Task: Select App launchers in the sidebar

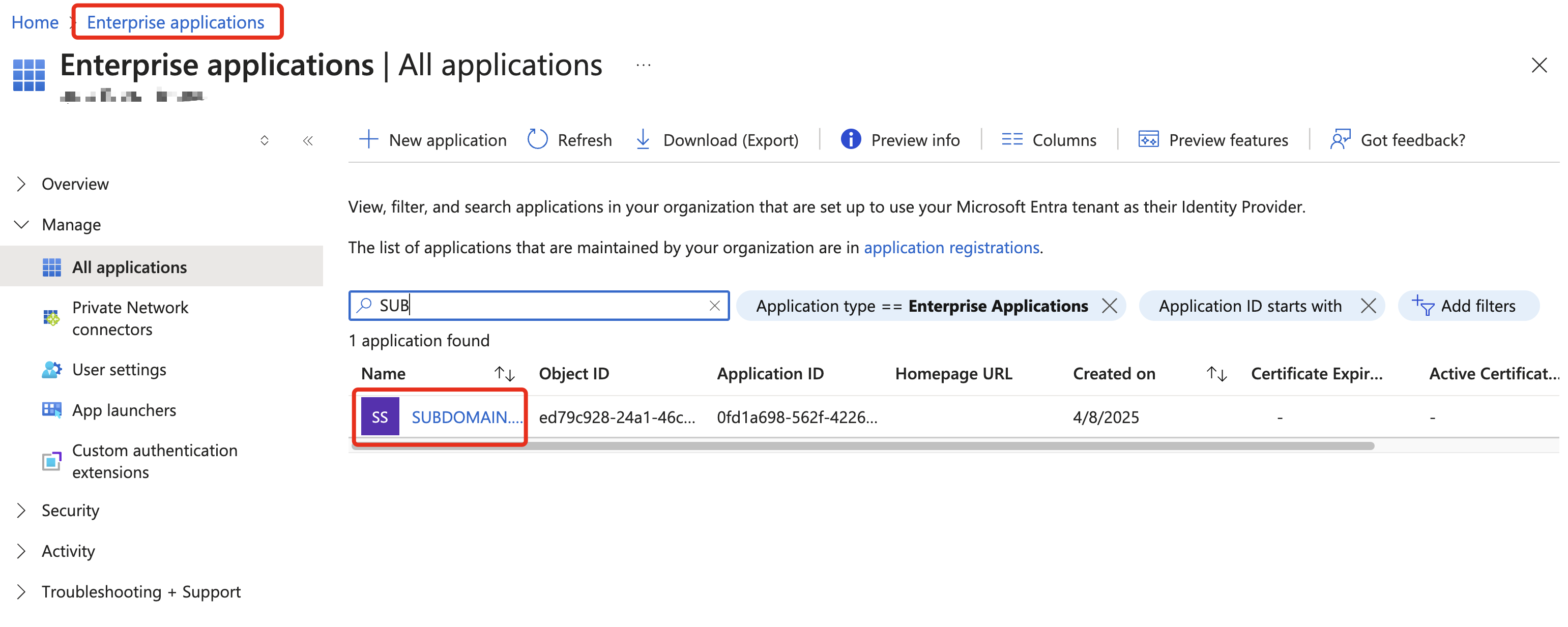Action: (x=124, y=409)
